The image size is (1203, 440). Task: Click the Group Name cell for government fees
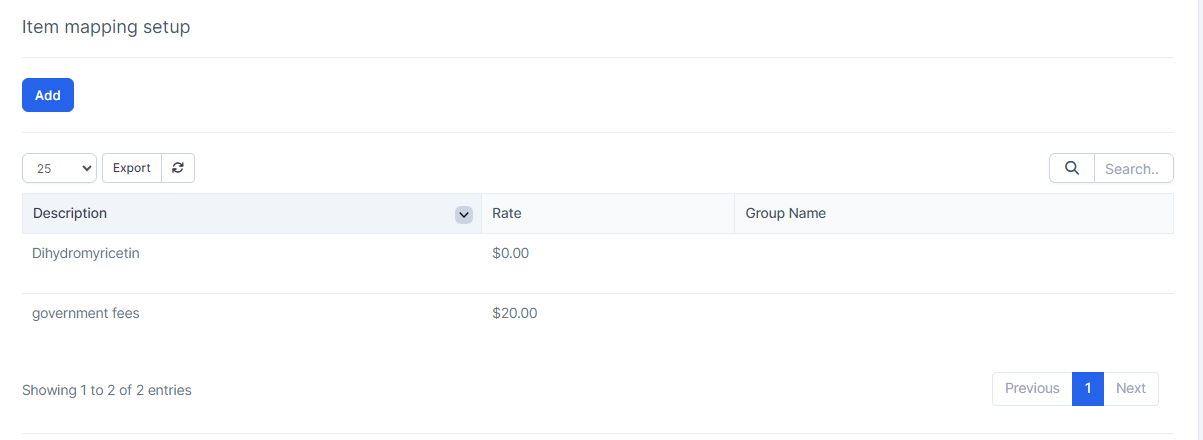(x=953, y=313)
